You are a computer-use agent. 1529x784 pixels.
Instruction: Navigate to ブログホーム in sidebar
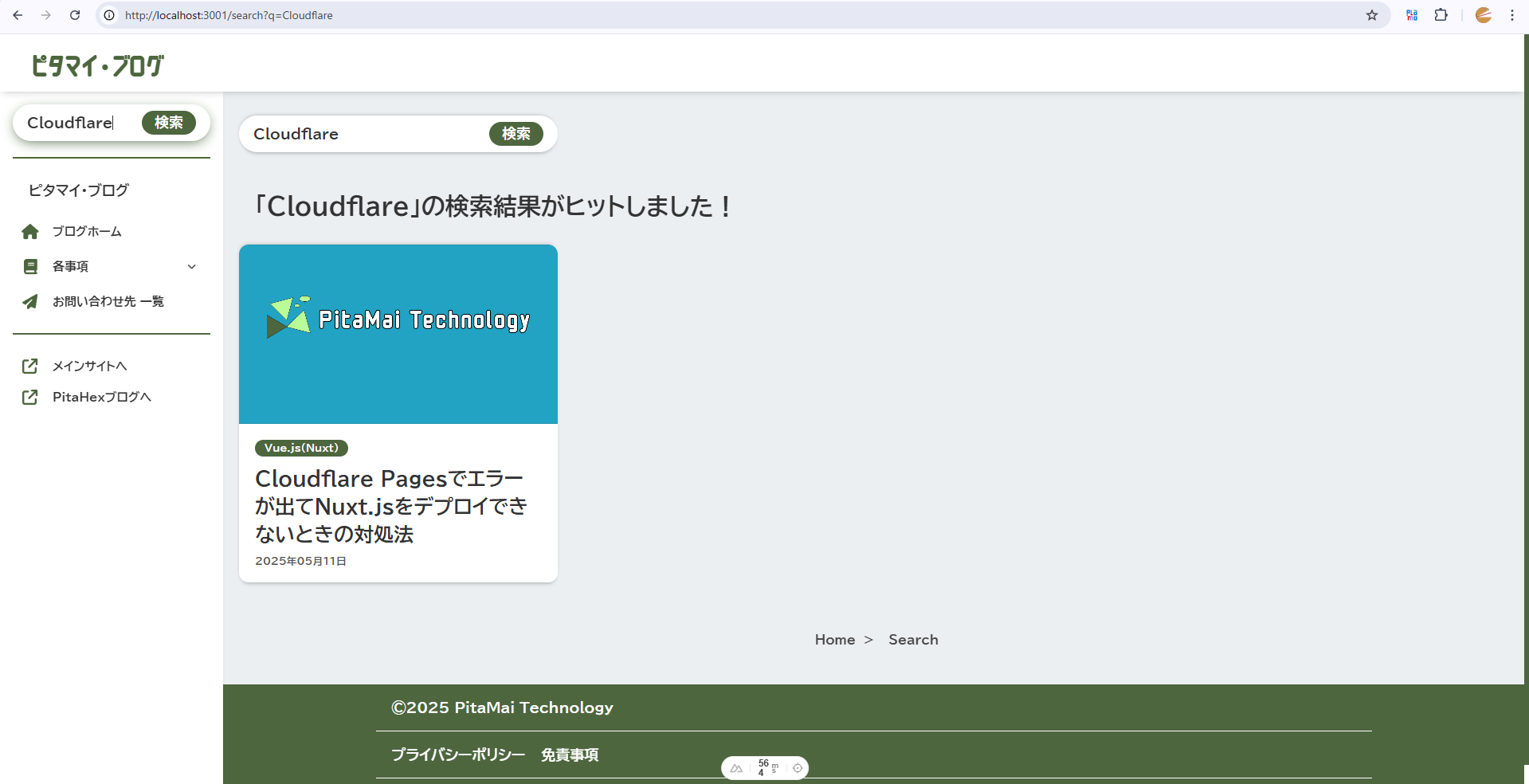tap(87, 232)
